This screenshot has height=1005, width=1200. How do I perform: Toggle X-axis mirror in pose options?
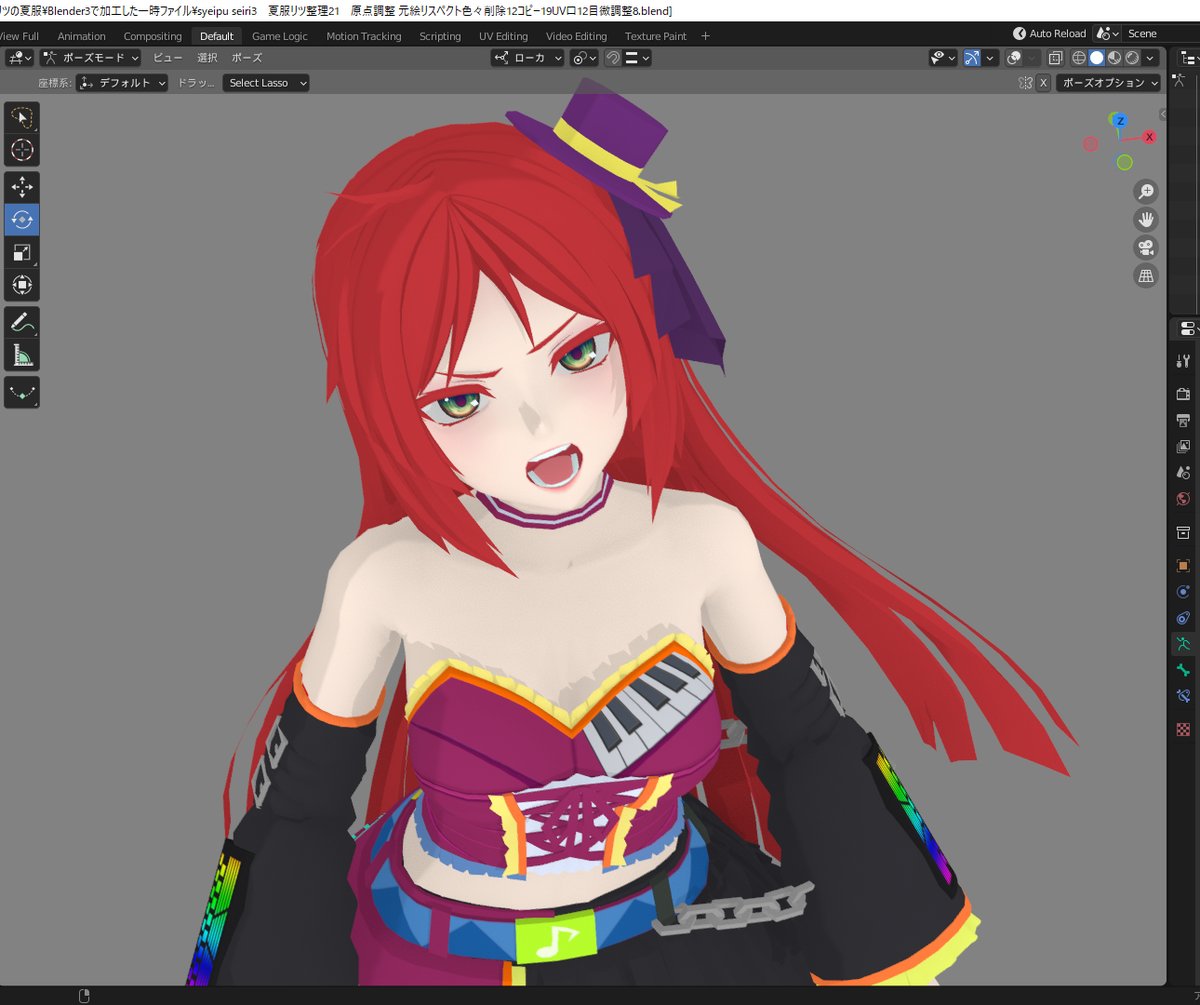(1043, 83)
